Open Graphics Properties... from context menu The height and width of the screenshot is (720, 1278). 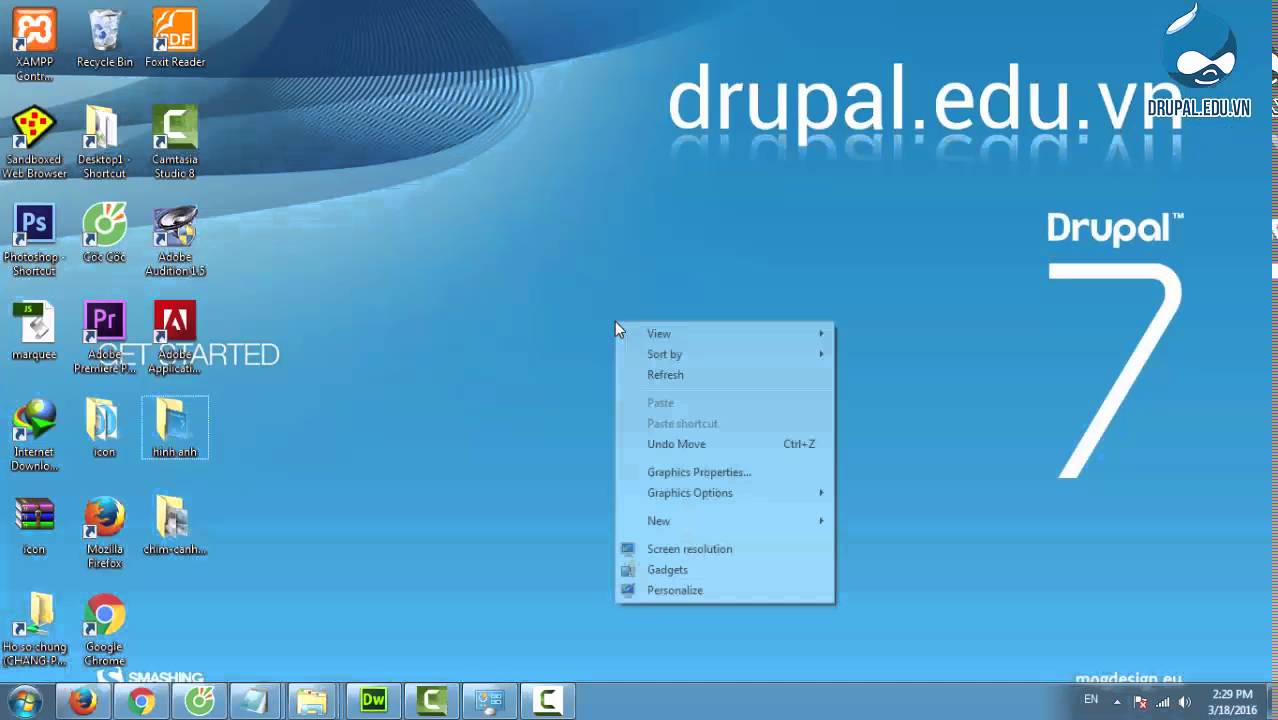[725, 472]
